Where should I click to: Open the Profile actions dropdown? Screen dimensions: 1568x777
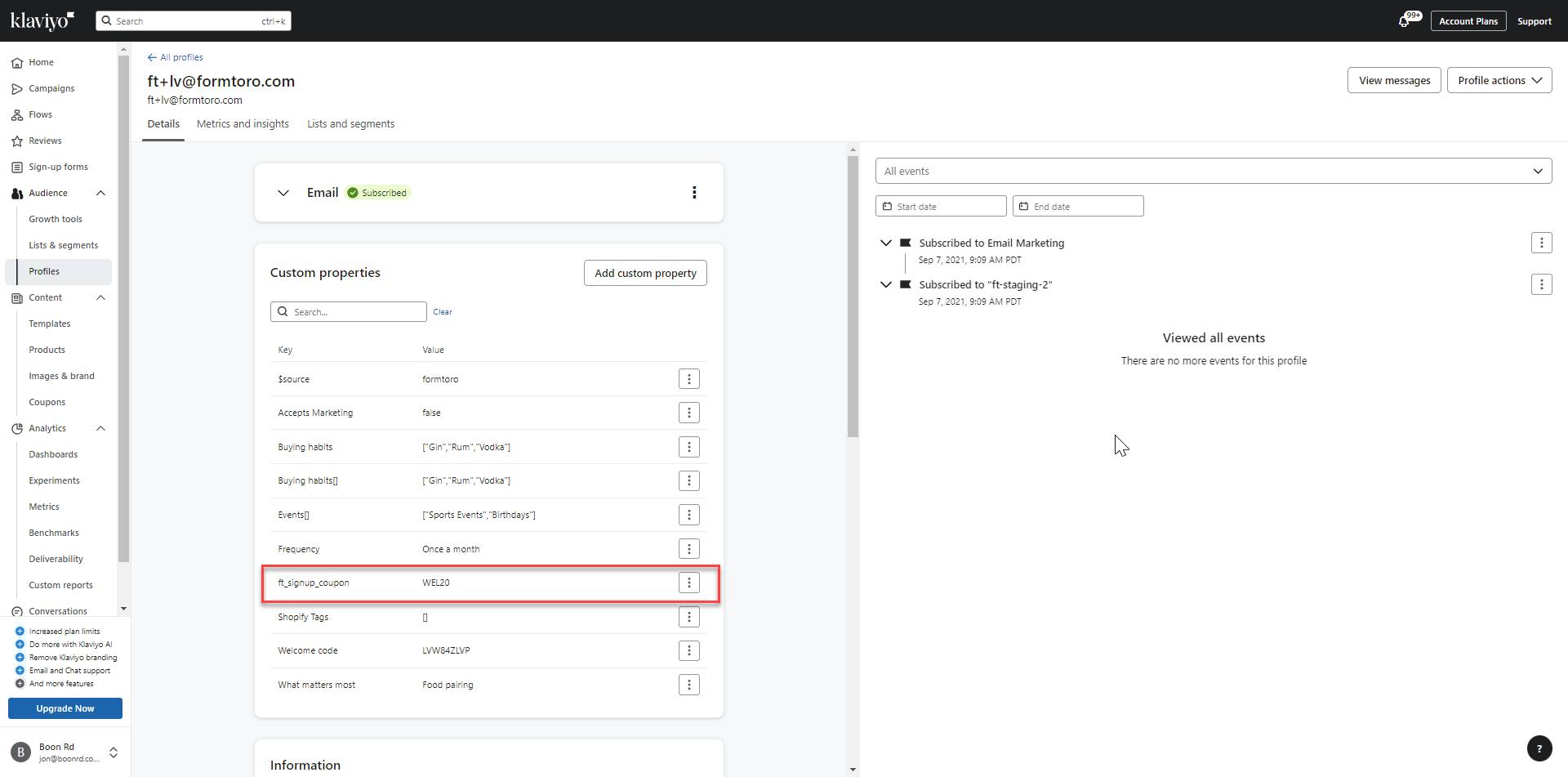click(x=1499, y=80)
